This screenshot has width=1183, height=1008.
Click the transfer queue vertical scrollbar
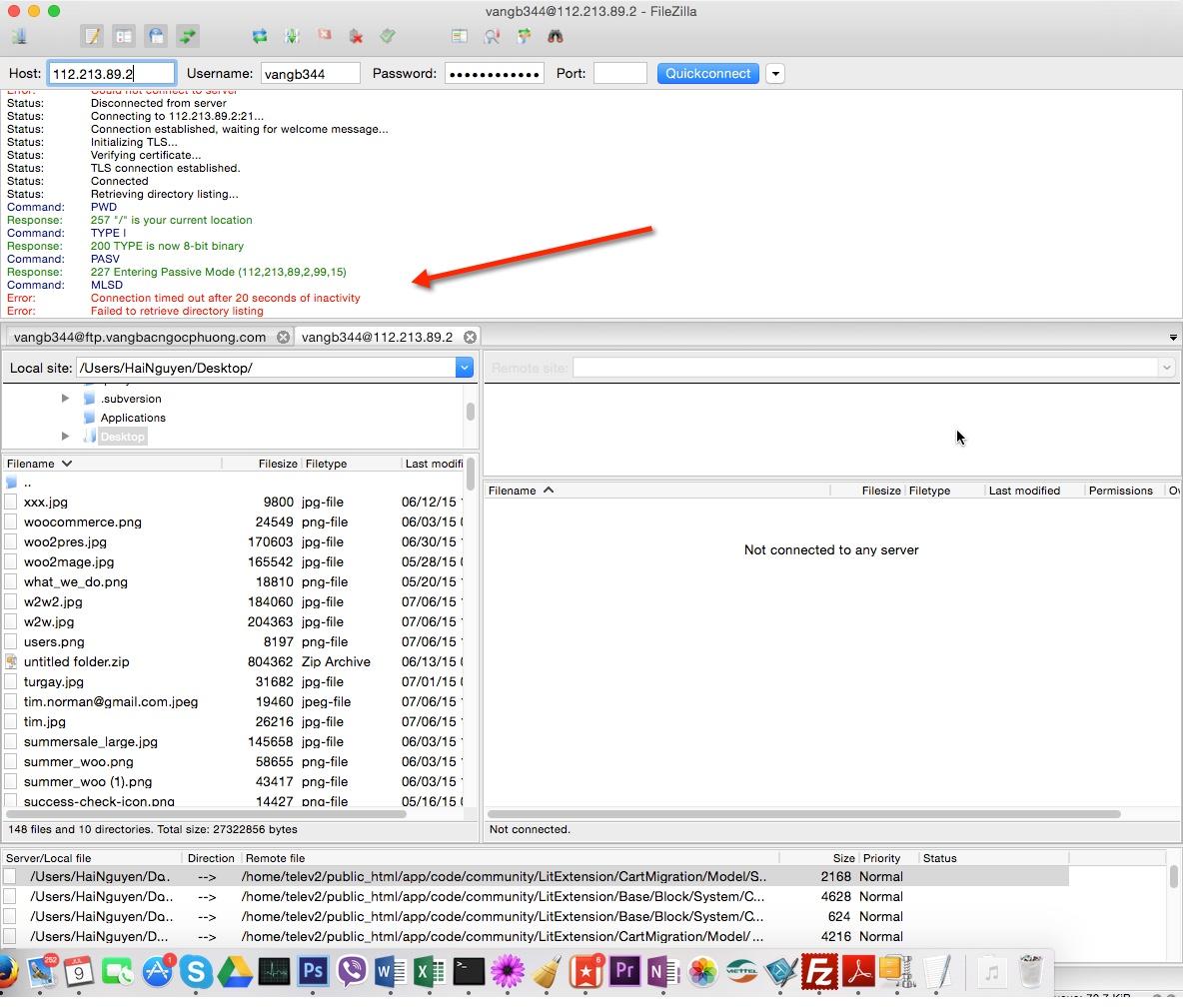pyautogui.click(x=1173, y=877)
